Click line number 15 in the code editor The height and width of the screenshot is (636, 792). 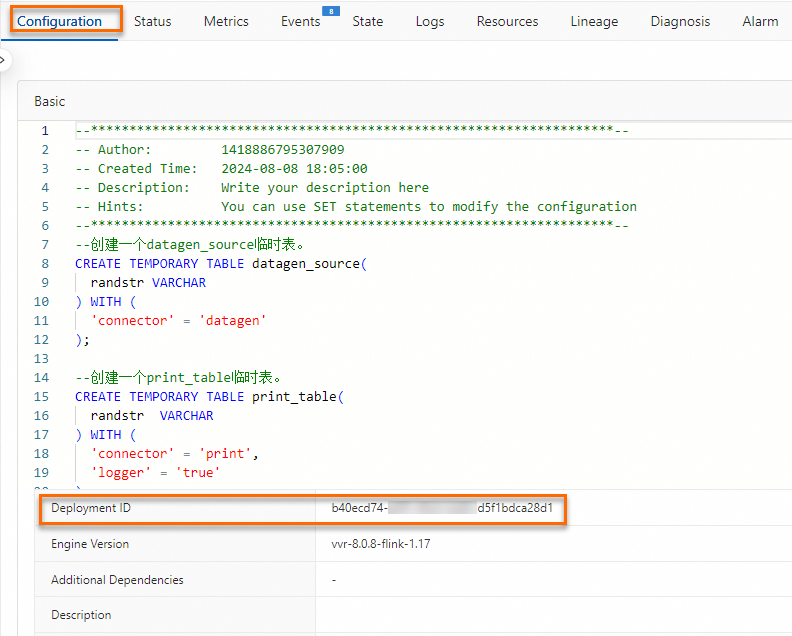(x=41, y=397)
